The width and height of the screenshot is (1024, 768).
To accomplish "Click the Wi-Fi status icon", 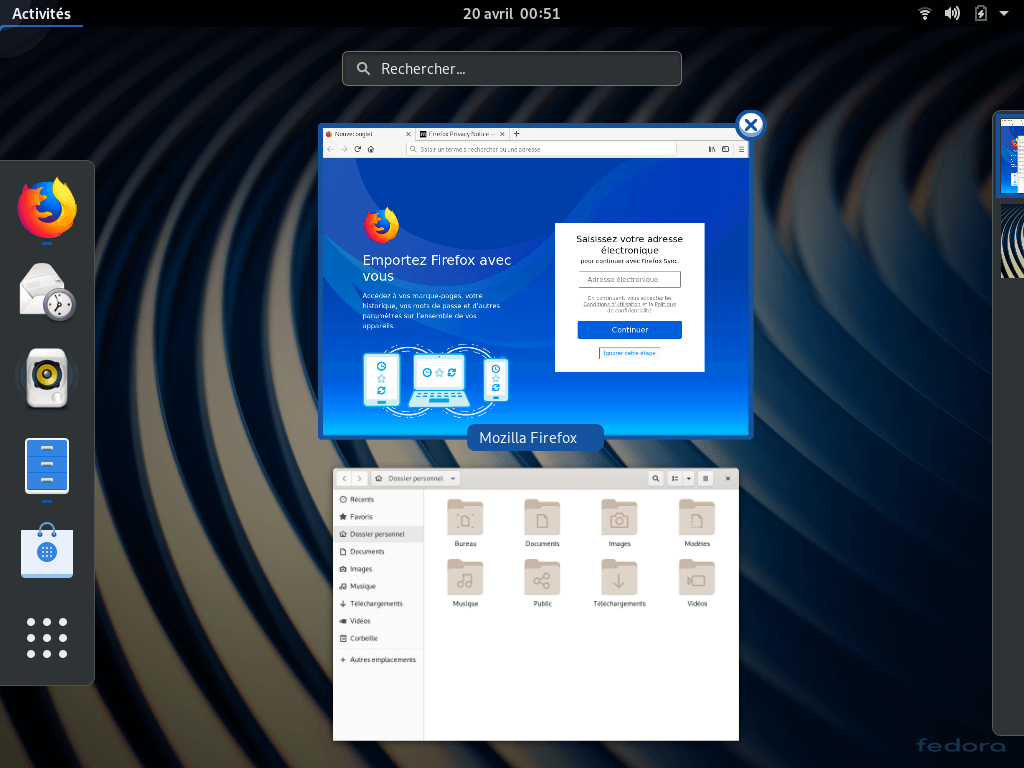I will pos(924,13).
